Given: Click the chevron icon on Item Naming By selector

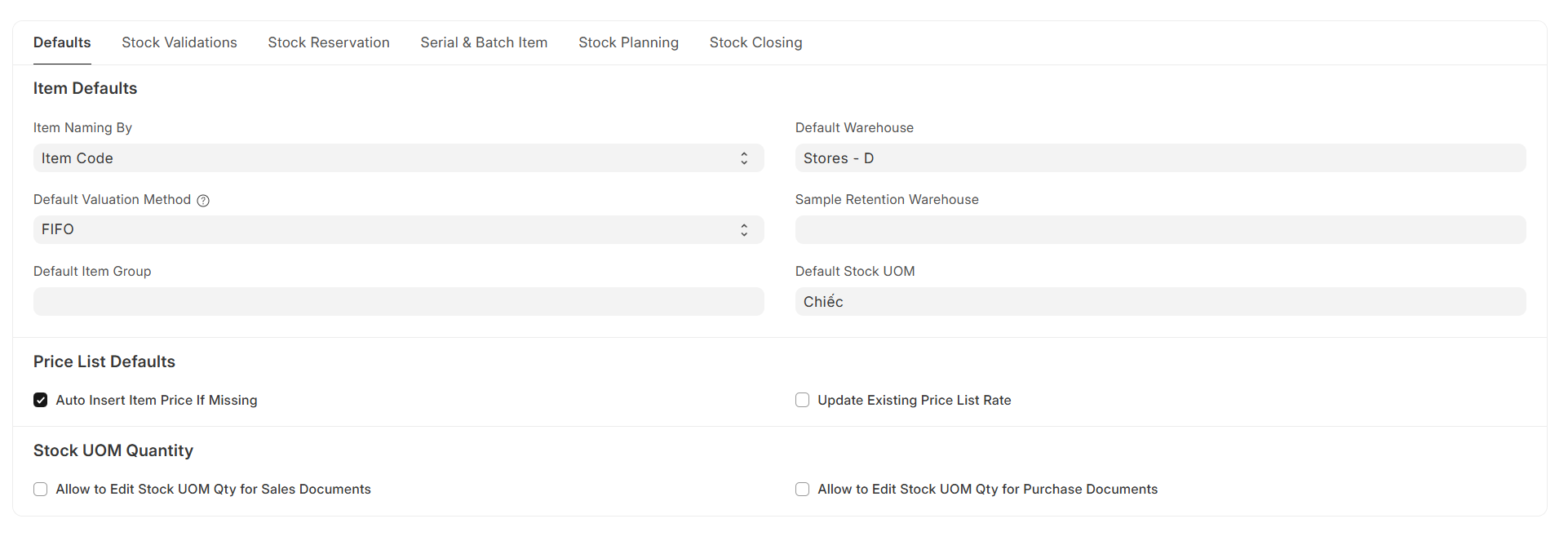Looking at the screenshot, I should [743, 157].
